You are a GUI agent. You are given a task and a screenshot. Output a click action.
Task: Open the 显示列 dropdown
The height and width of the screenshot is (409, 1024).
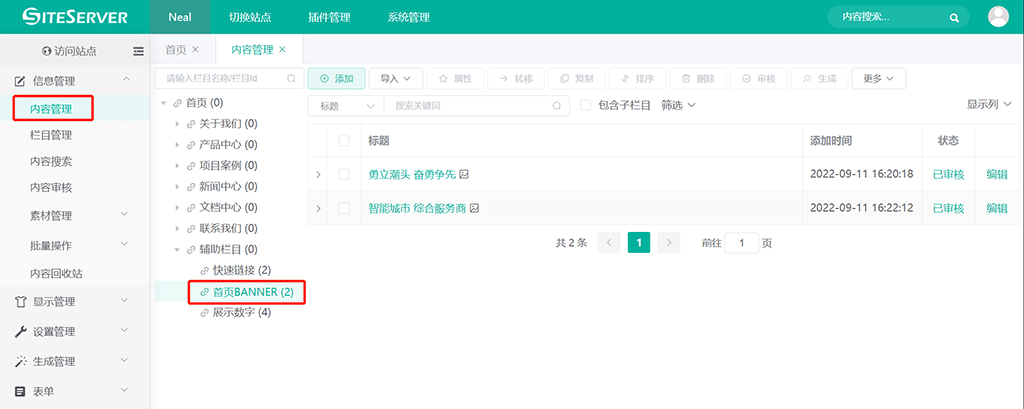point(988,104)
